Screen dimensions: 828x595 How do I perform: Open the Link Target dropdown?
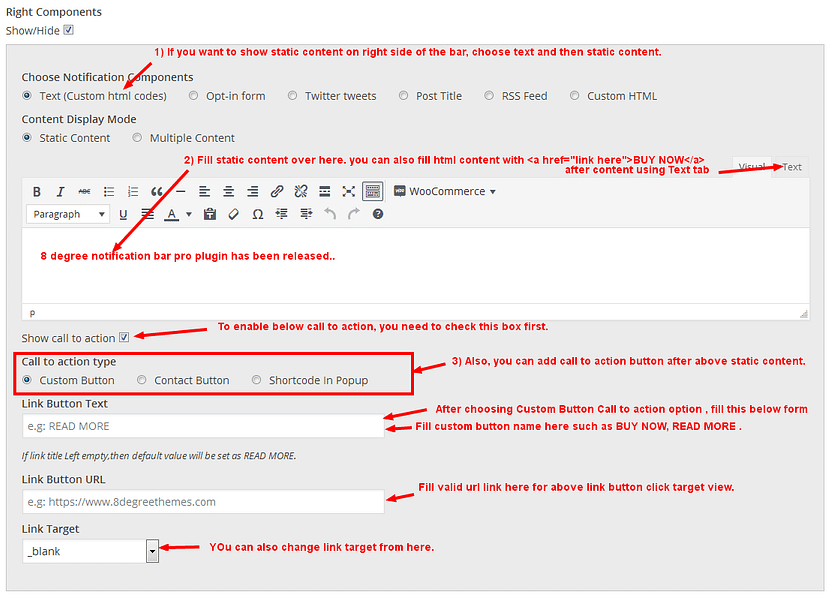point(152,551)
